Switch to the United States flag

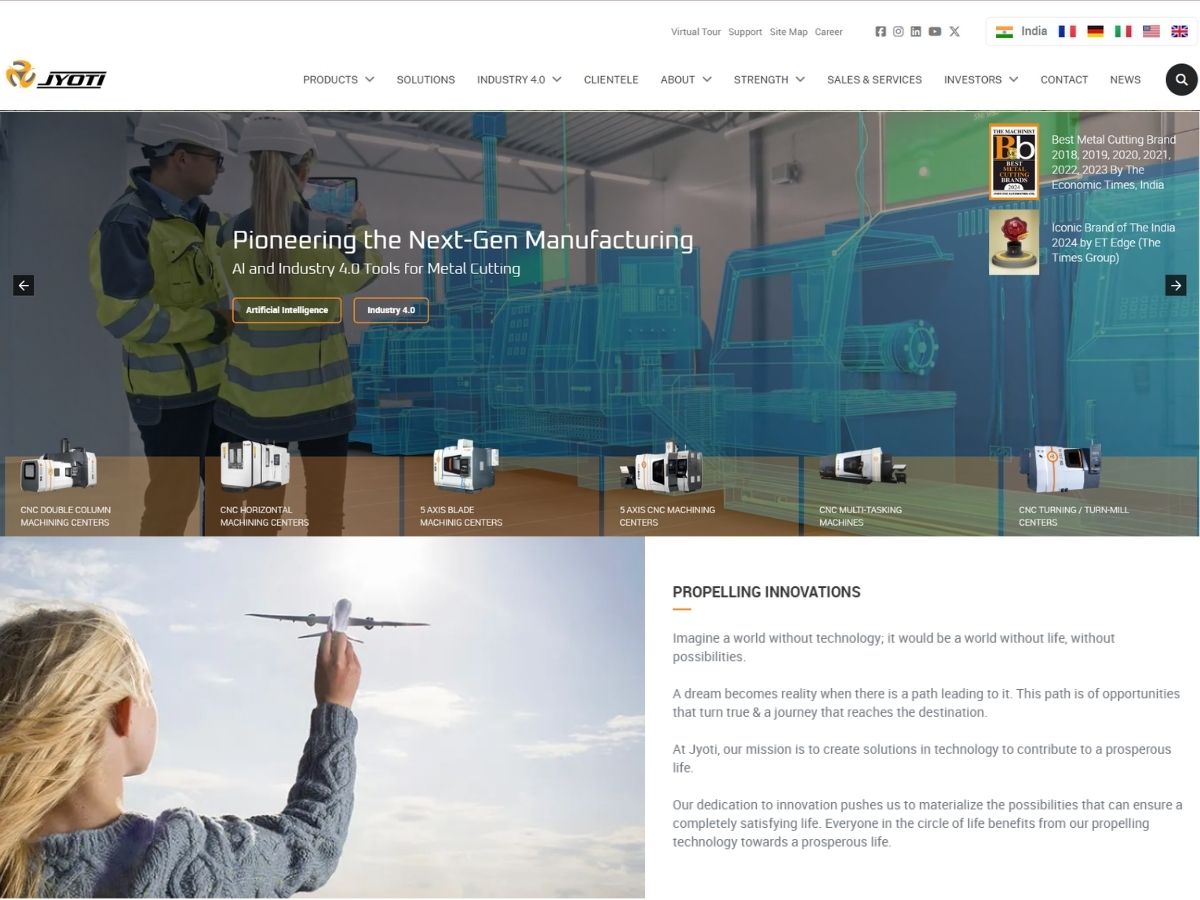(x=1151, y=32)
